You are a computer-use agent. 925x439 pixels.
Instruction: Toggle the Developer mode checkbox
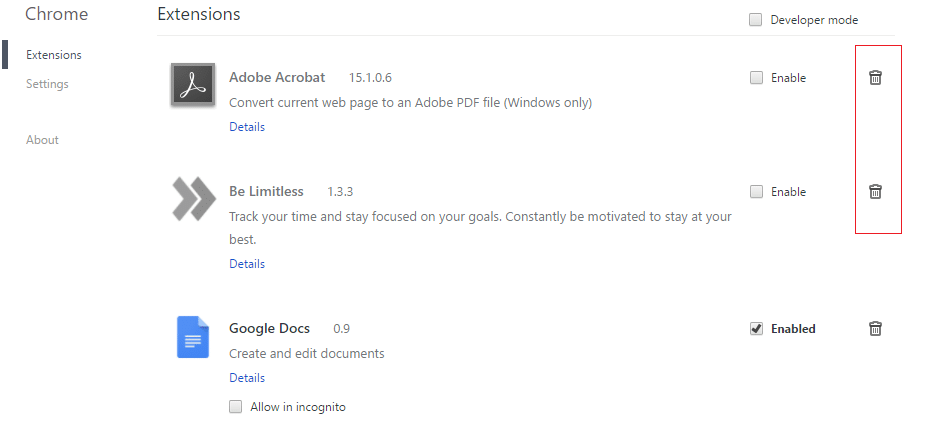pyautogui.click(x=755, y=20)
